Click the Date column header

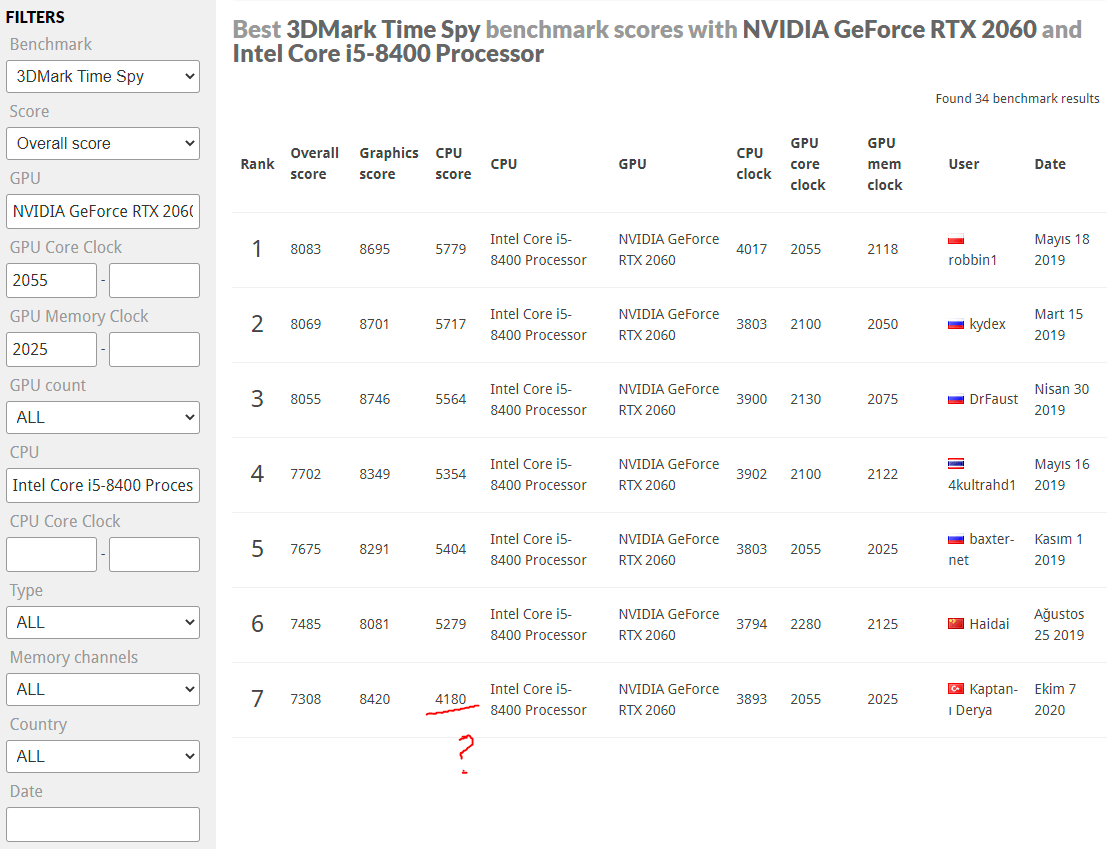pos(1050,164)
